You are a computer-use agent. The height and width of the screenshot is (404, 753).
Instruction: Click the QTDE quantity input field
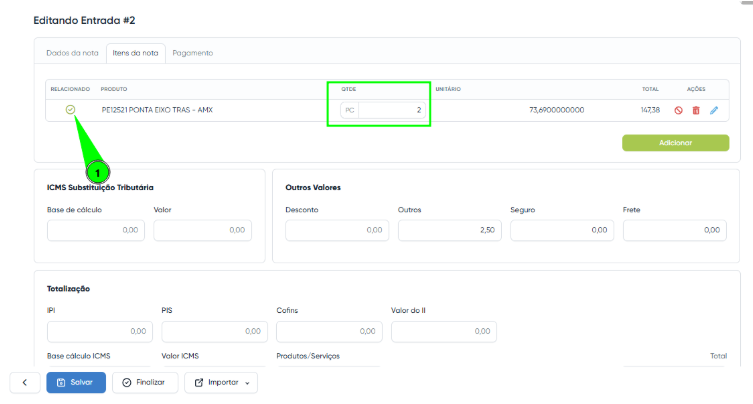pos(391,110)
